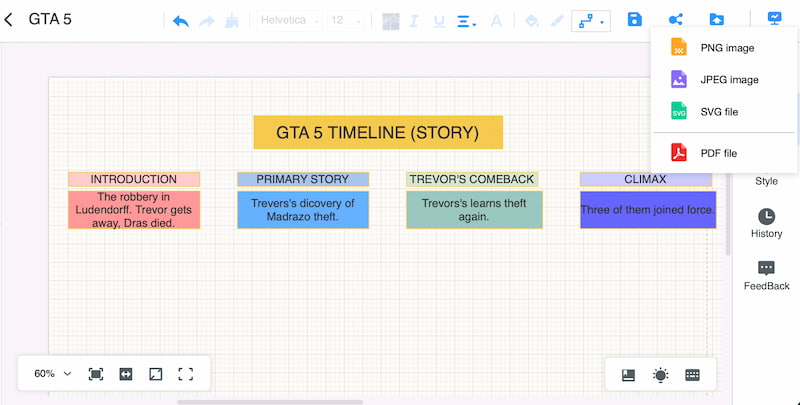The image size is (800, 405).
Task: Open the History panel
Action: pyautogui.click(x=766, y=223)
